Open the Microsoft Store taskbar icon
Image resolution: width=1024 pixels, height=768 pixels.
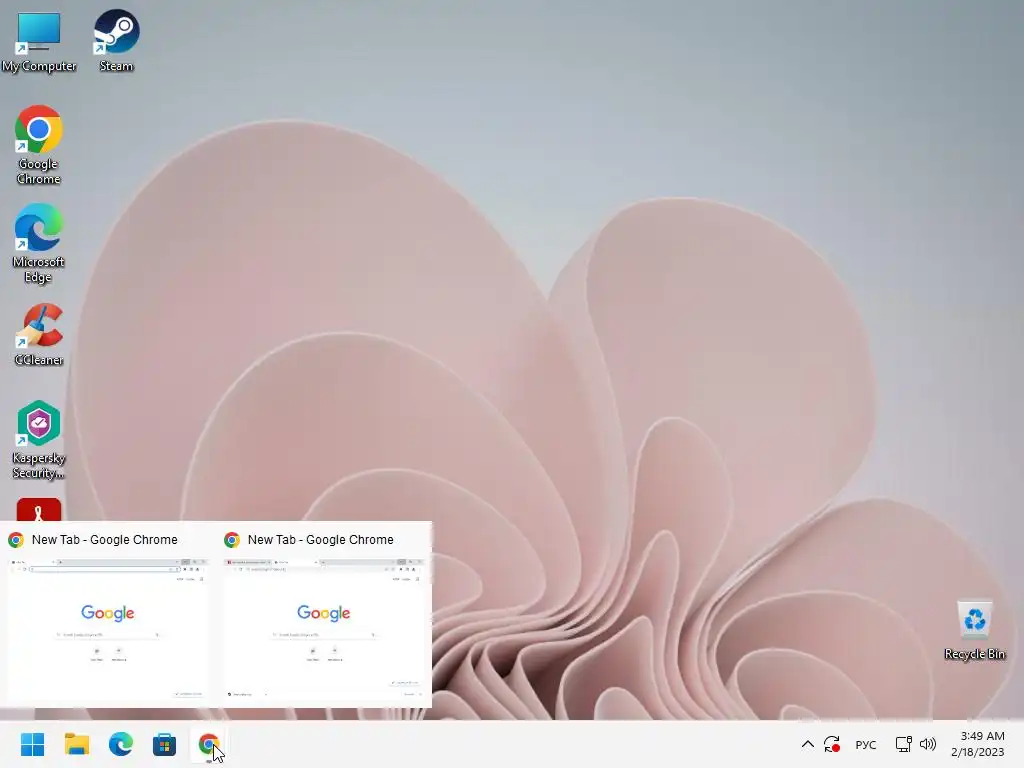[x=165, y=744]
